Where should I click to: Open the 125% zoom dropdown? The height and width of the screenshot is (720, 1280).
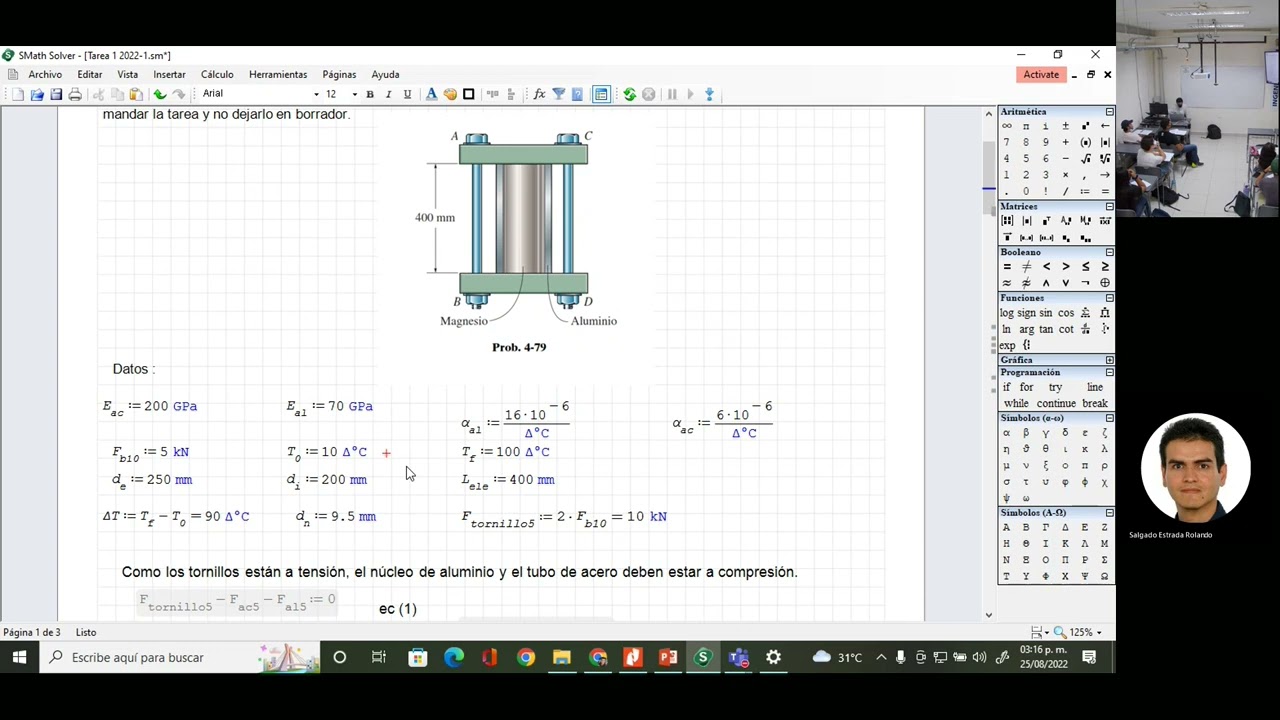tap(1099, 632)
